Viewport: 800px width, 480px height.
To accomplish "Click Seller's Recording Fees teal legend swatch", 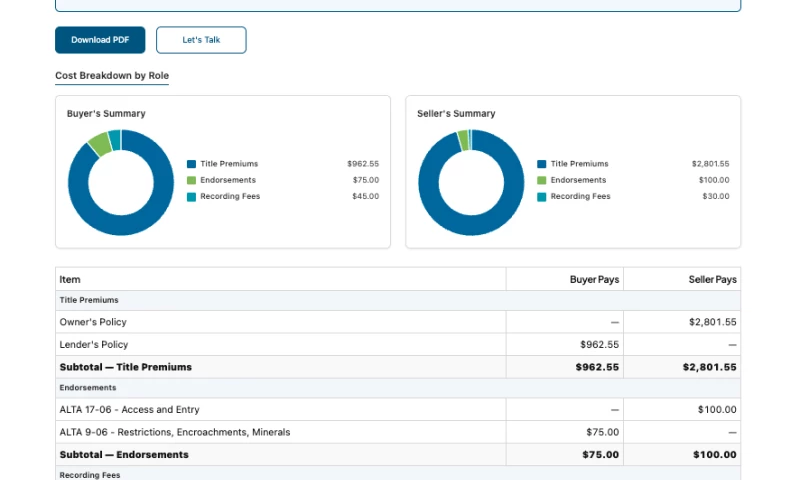I will click(542, 196).
